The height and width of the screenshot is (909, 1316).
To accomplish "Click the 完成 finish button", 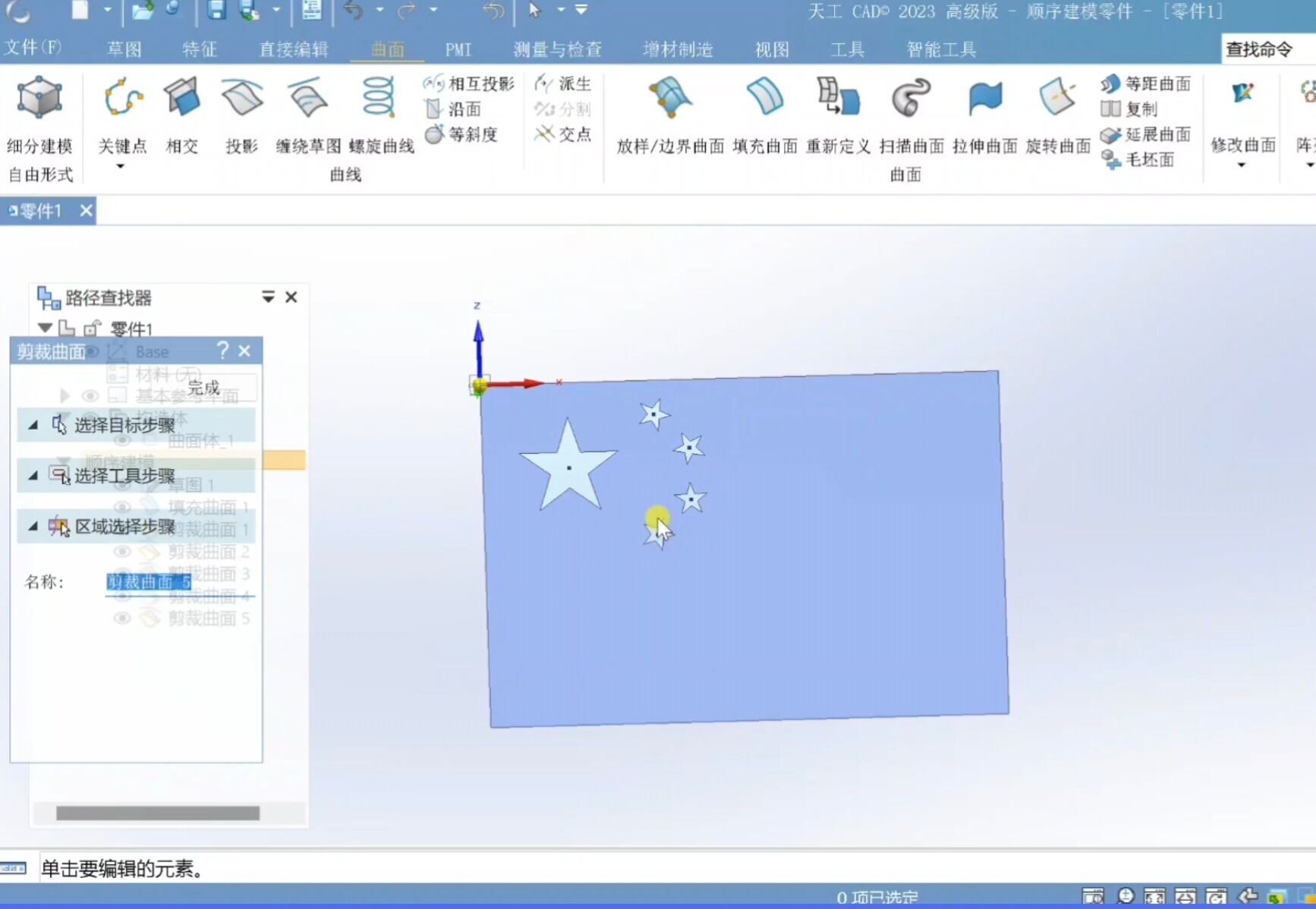I will pyautogui.click(x=203, y=388).
